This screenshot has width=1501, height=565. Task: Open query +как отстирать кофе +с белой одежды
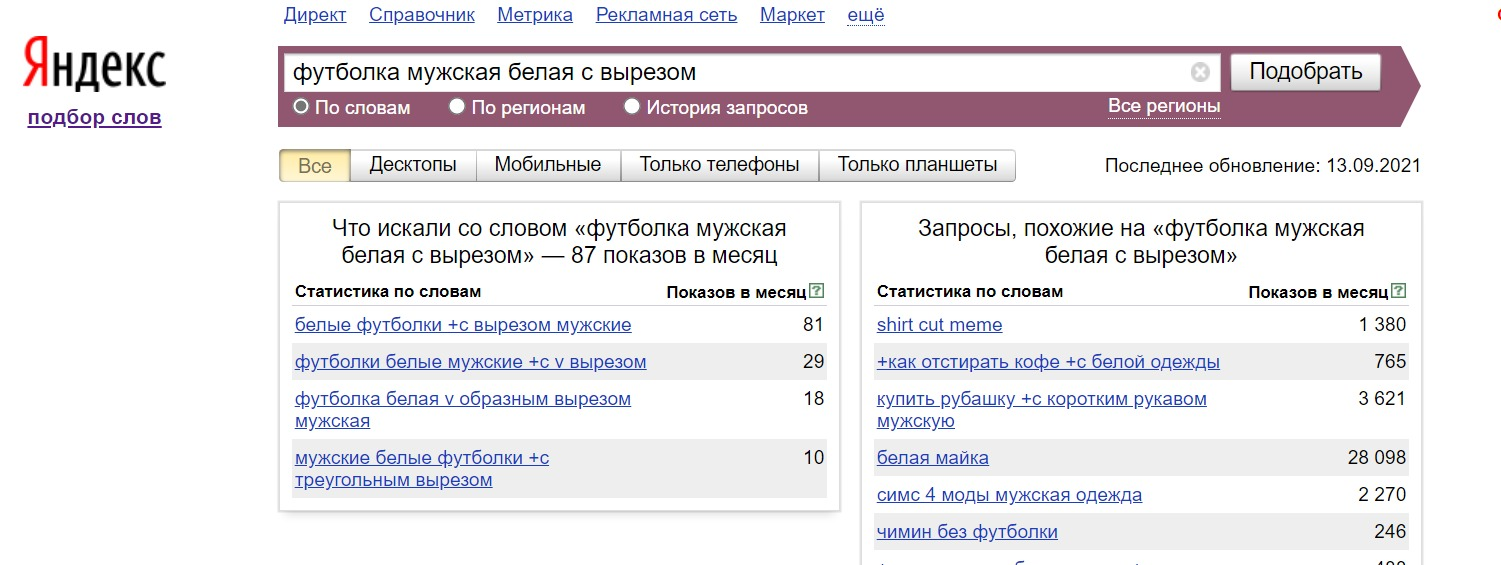pyautogui.click(x=1048, y=362)
